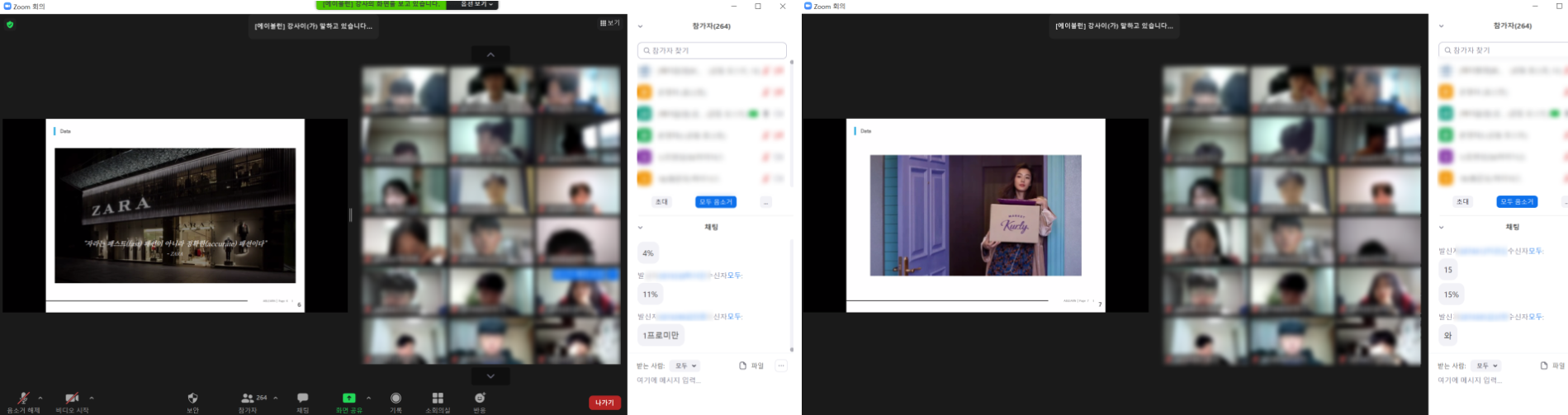Image resolution: width=1568 pixels, height=415 pixels.
Task: Click 초대 invite button in right window
Action: [1462, 201]
